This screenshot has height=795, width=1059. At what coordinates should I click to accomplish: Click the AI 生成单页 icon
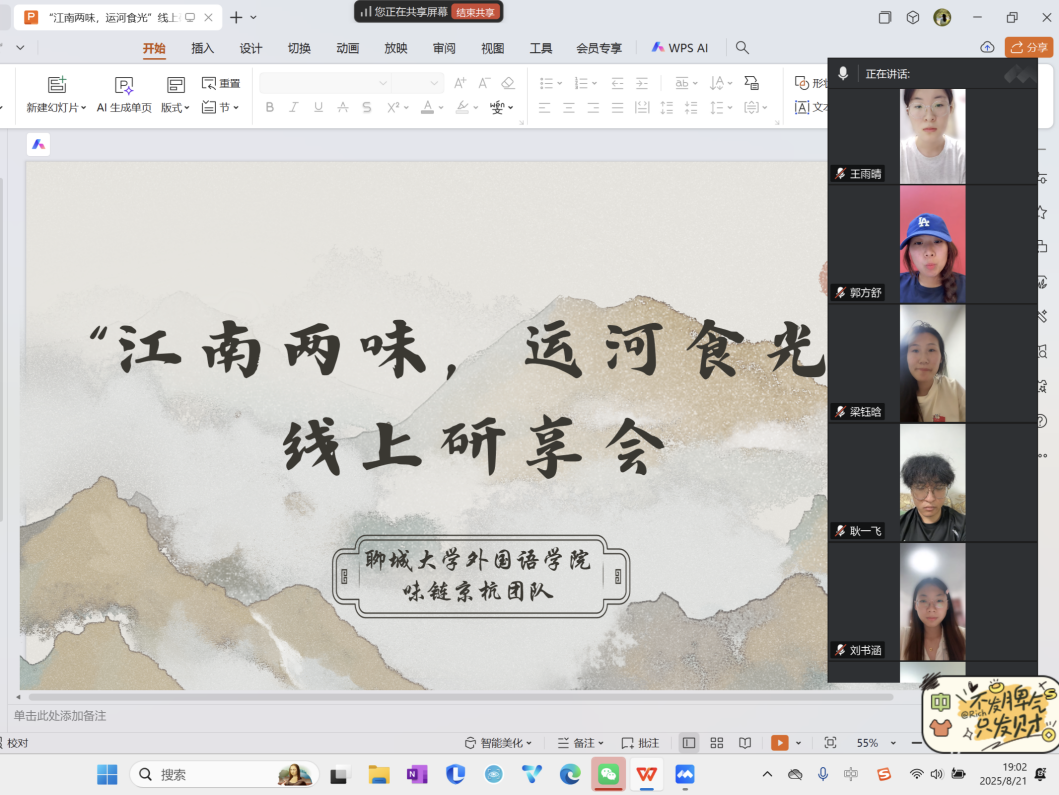click(x=124, y=86)
